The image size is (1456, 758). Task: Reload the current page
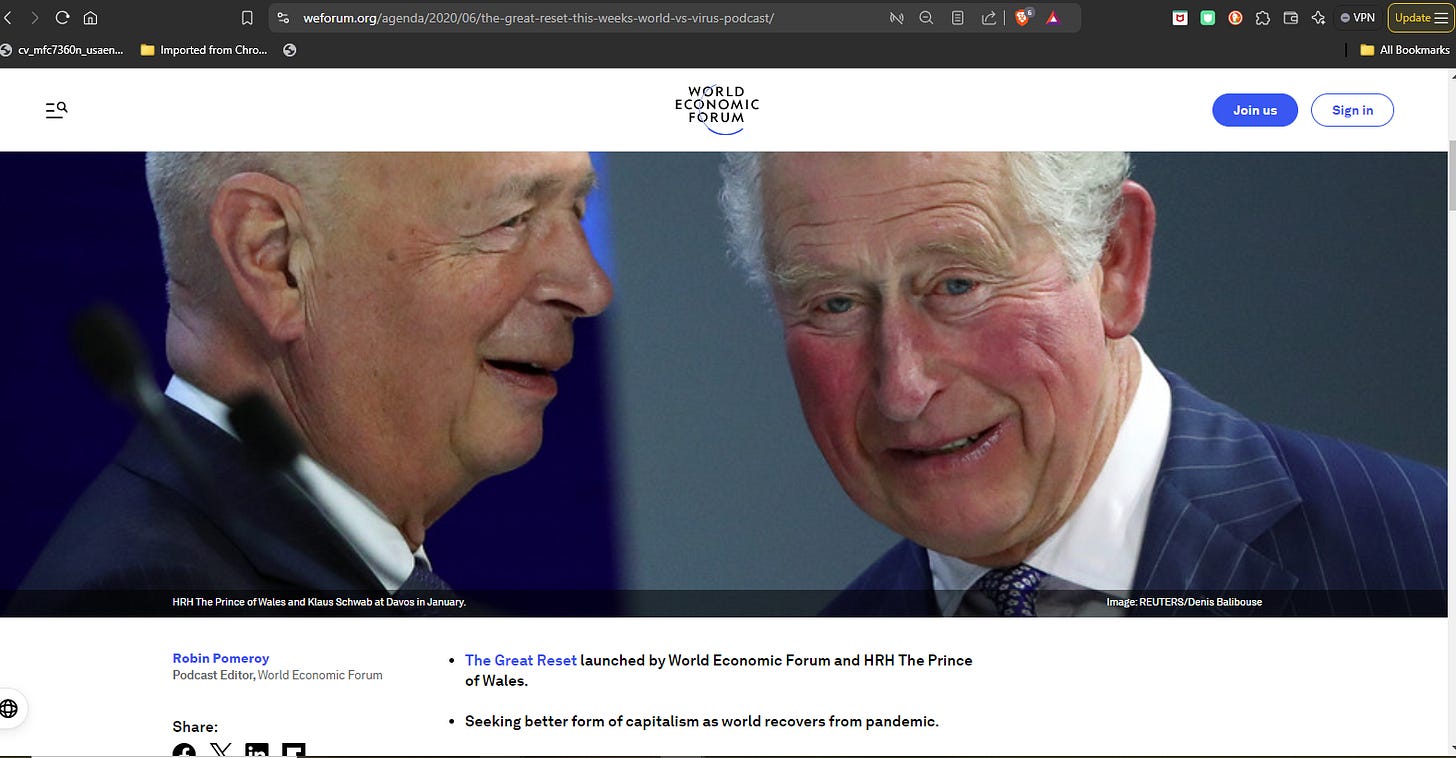tap(63, 17)
